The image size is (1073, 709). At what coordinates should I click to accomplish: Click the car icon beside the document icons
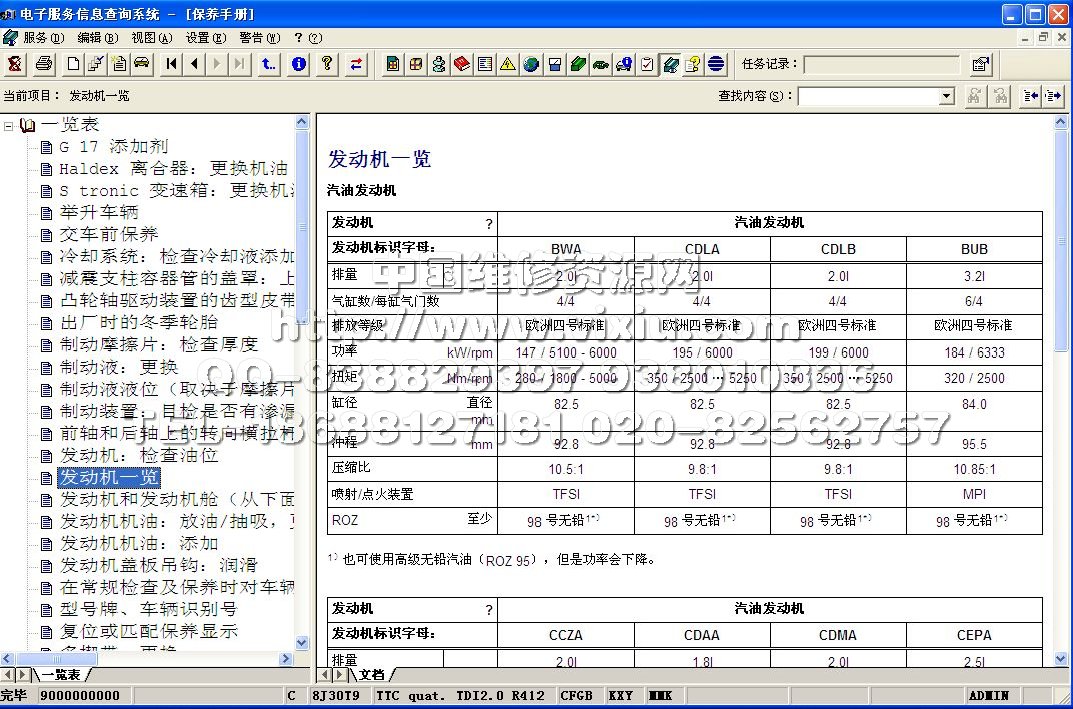[141, 64]
